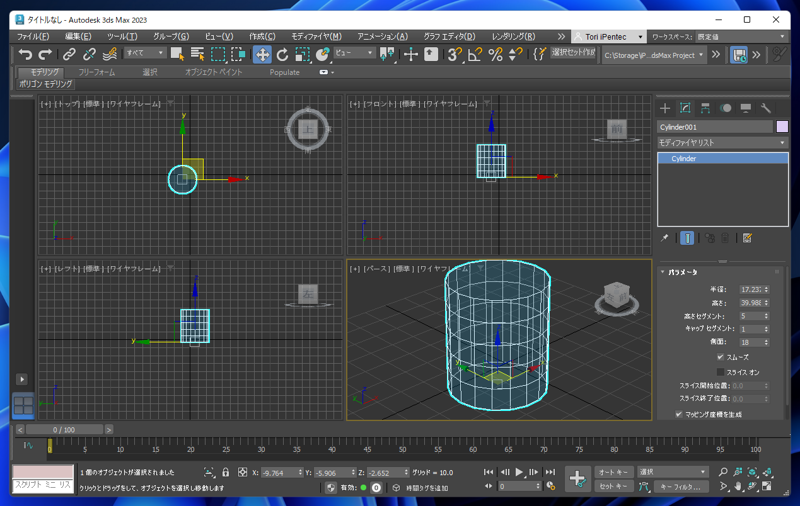This screenshot has height=506, width=800.
Task: Toggle the マッピング座標を生成 checkbox
Action: (x=679, y=414)
